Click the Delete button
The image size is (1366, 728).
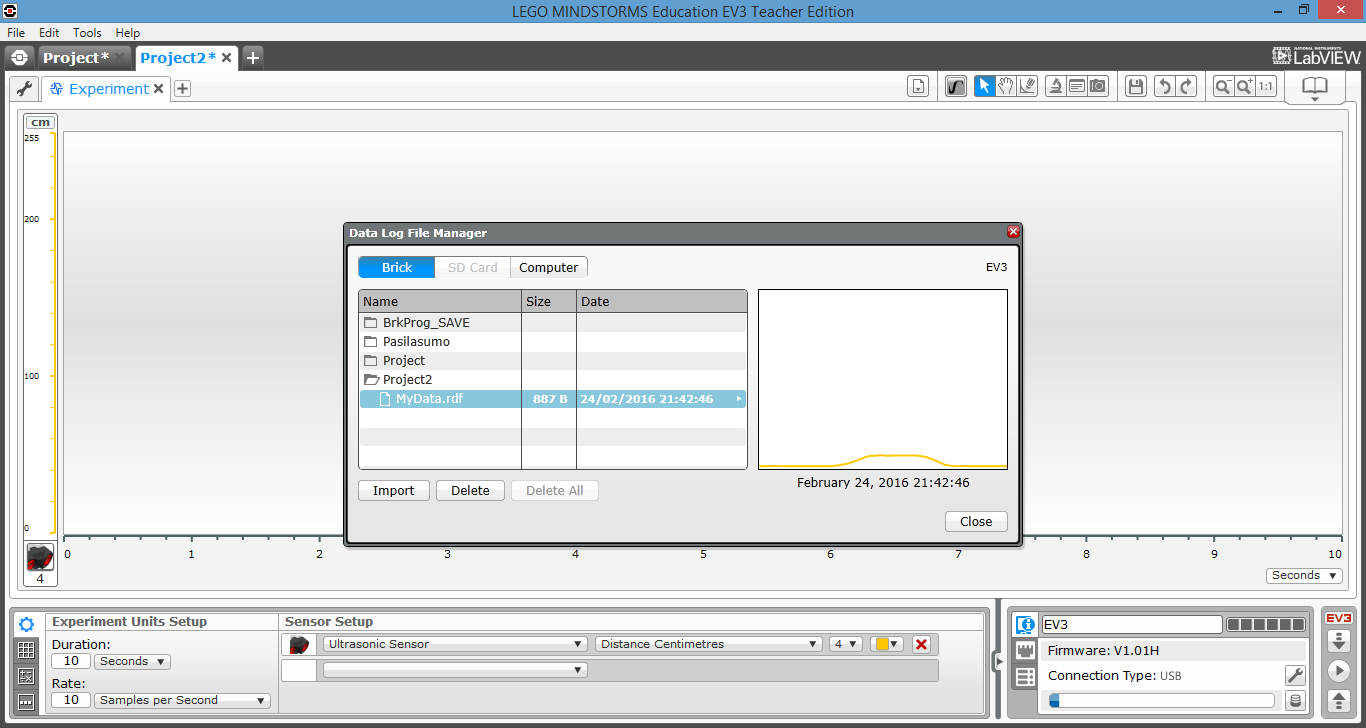[x=470, y=490]
